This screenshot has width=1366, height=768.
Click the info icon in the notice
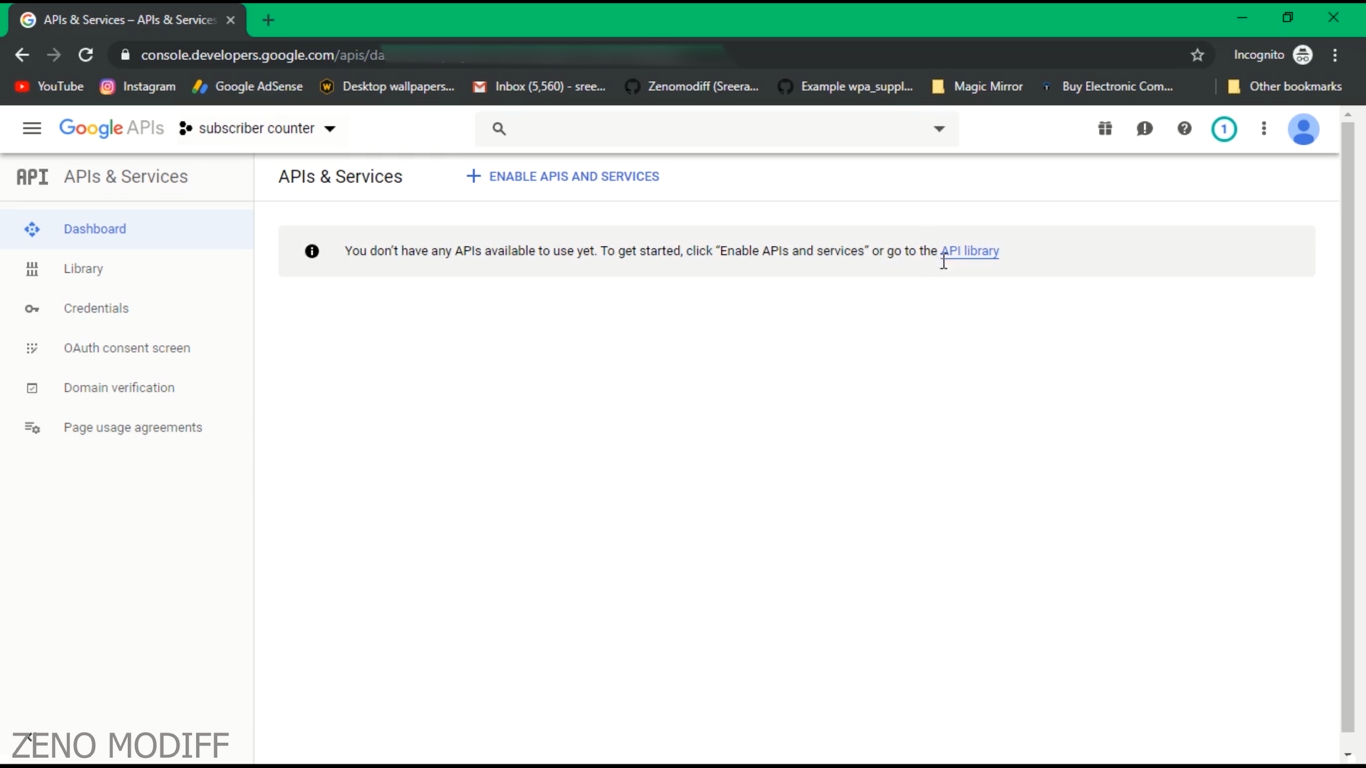click(x=312, y=251)
